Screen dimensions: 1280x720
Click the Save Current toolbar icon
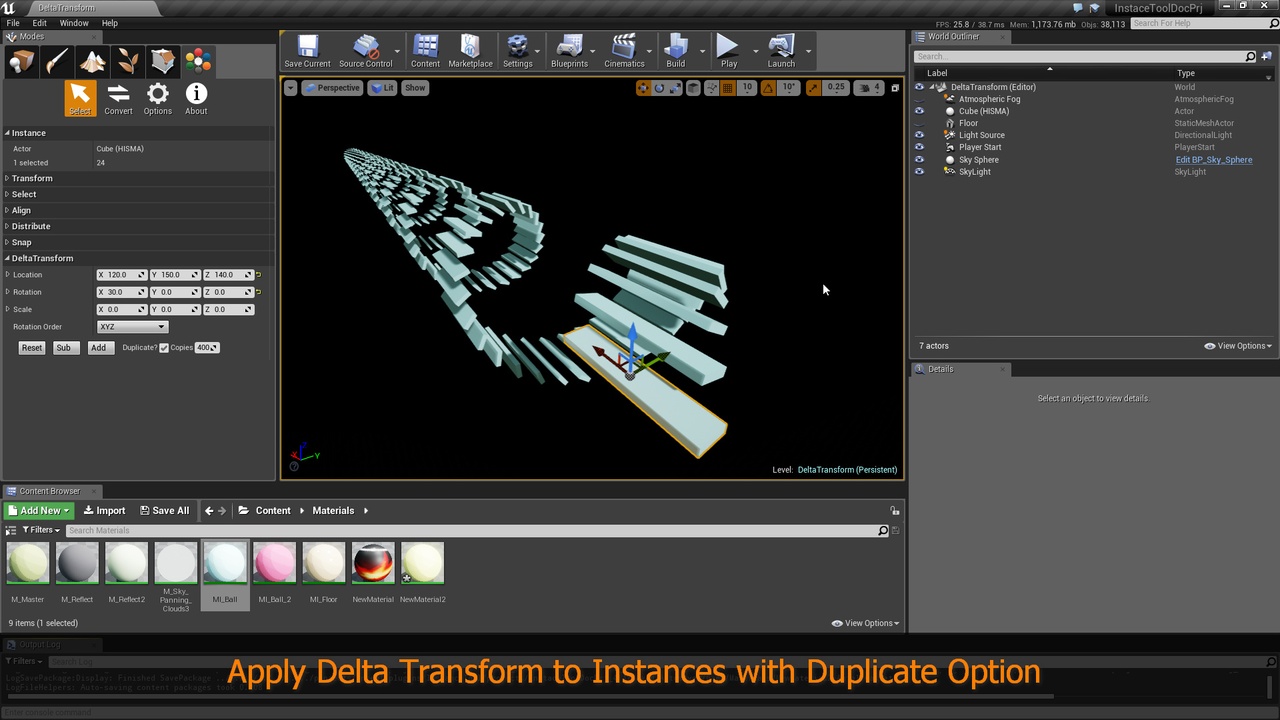coord(307,51)
